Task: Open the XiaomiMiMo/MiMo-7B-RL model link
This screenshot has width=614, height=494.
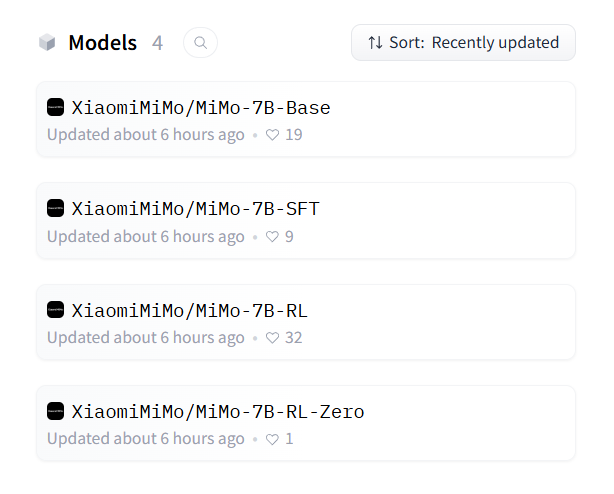Action: click(x=190, y=310)
